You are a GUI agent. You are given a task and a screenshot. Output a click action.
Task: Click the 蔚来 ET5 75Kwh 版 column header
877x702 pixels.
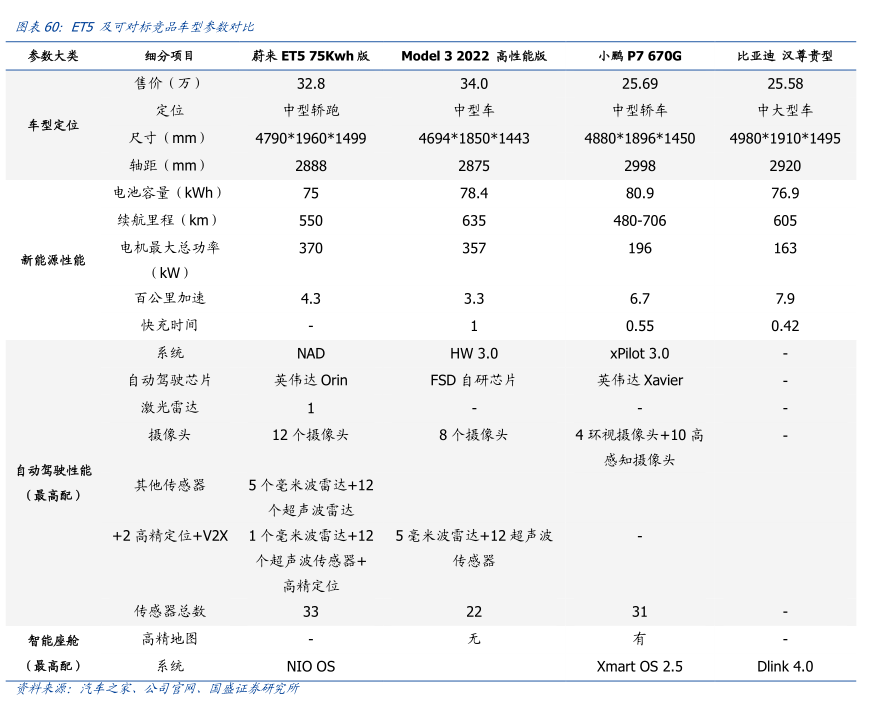pos(310,56)
